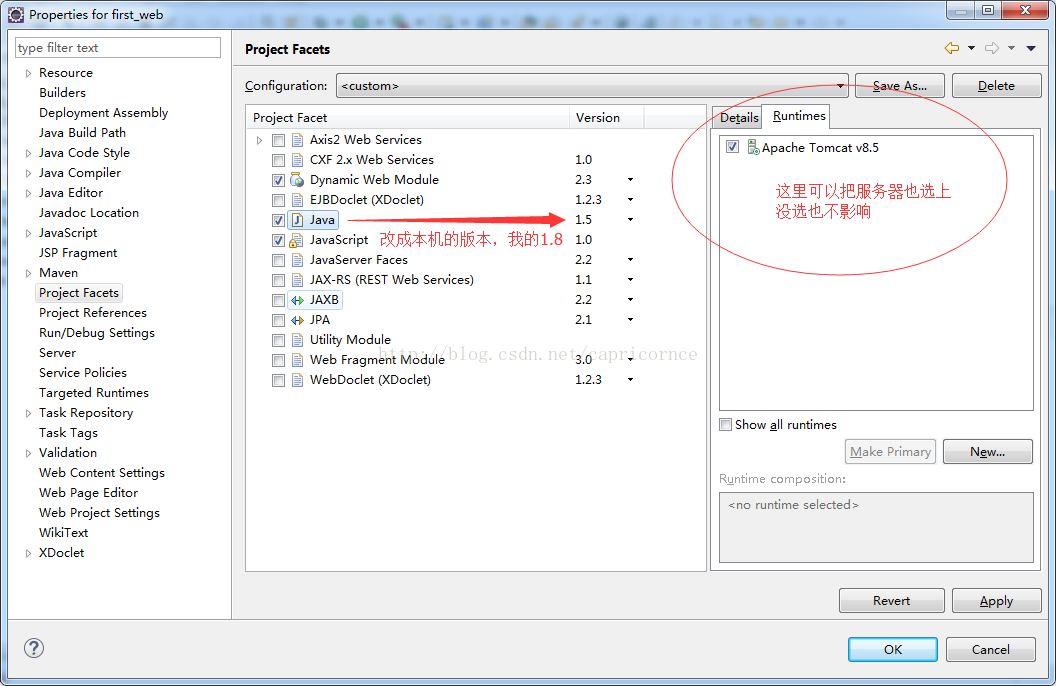Click the Revert button
The height and width of the screenshot is (686, 1056).
point(891,601)
